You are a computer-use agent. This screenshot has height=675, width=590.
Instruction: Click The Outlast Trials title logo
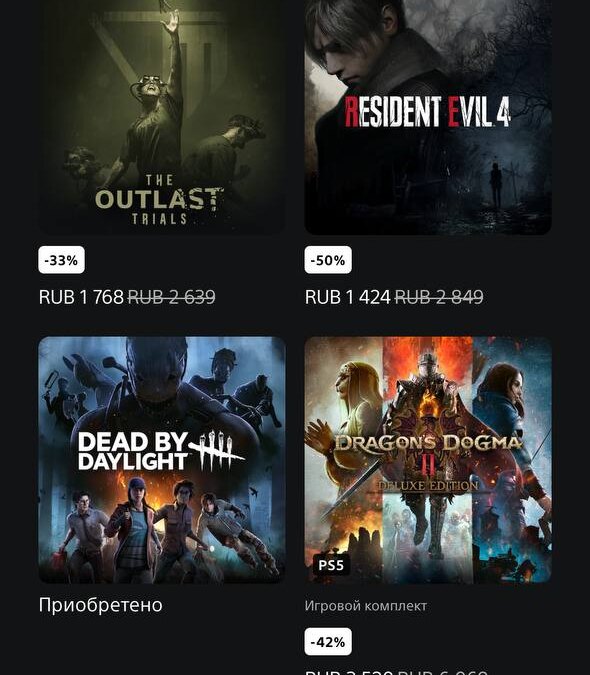pos(159,200)
